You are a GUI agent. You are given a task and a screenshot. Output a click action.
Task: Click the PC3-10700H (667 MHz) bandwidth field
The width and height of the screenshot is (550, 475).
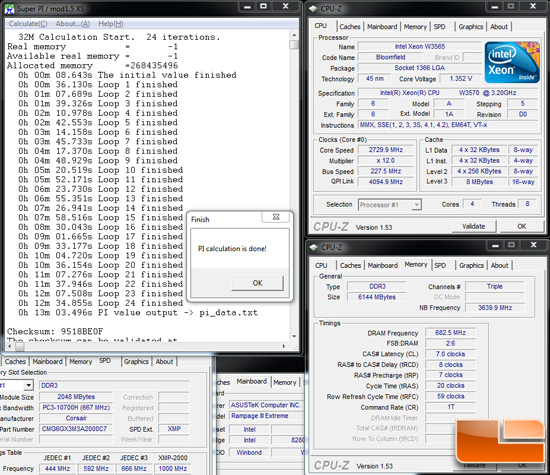click(76, 408)
